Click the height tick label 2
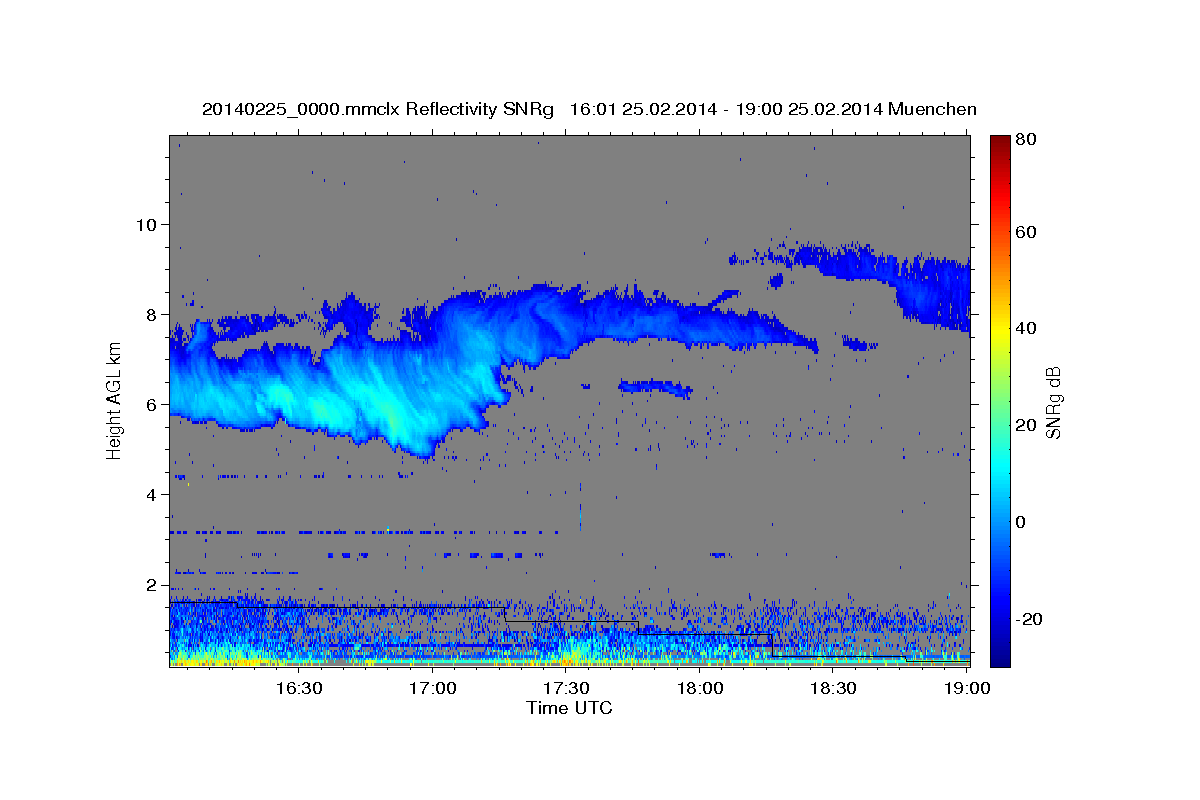This screenshot has height=800, width=1200. point(151,585)
